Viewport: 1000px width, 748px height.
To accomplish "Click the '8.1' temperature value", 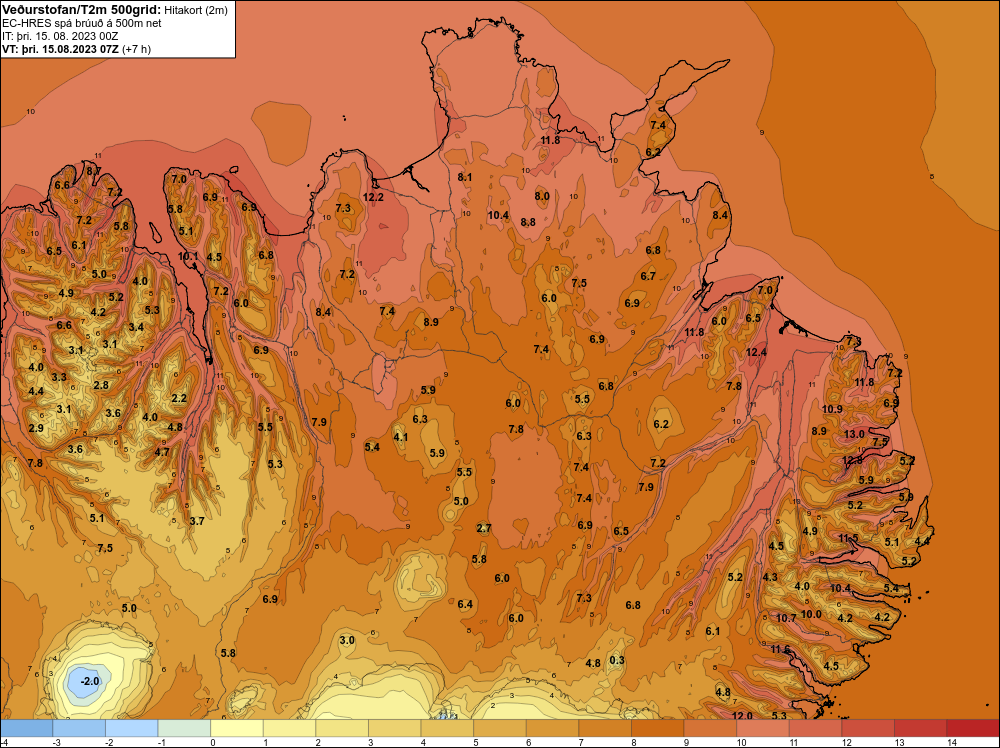I will click(x=465, y=177).
